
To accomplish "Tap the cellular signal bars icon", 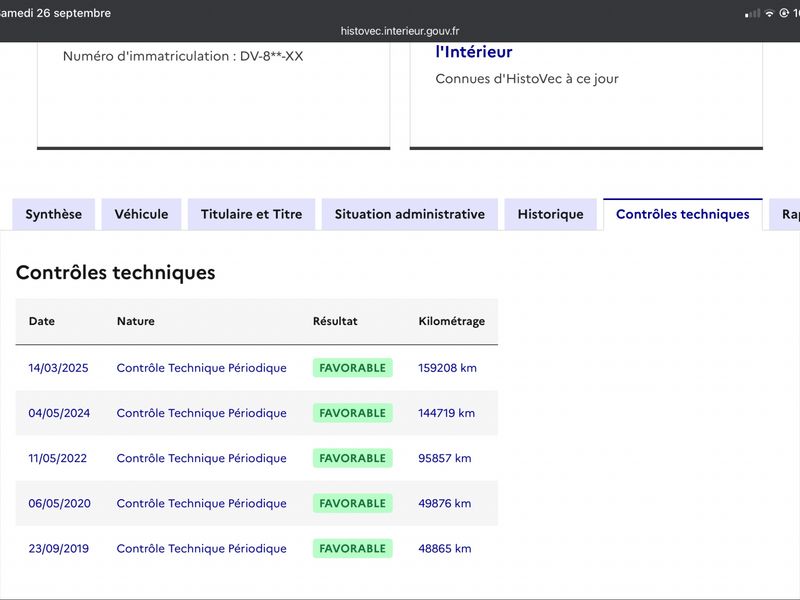I will pos(753,13).
